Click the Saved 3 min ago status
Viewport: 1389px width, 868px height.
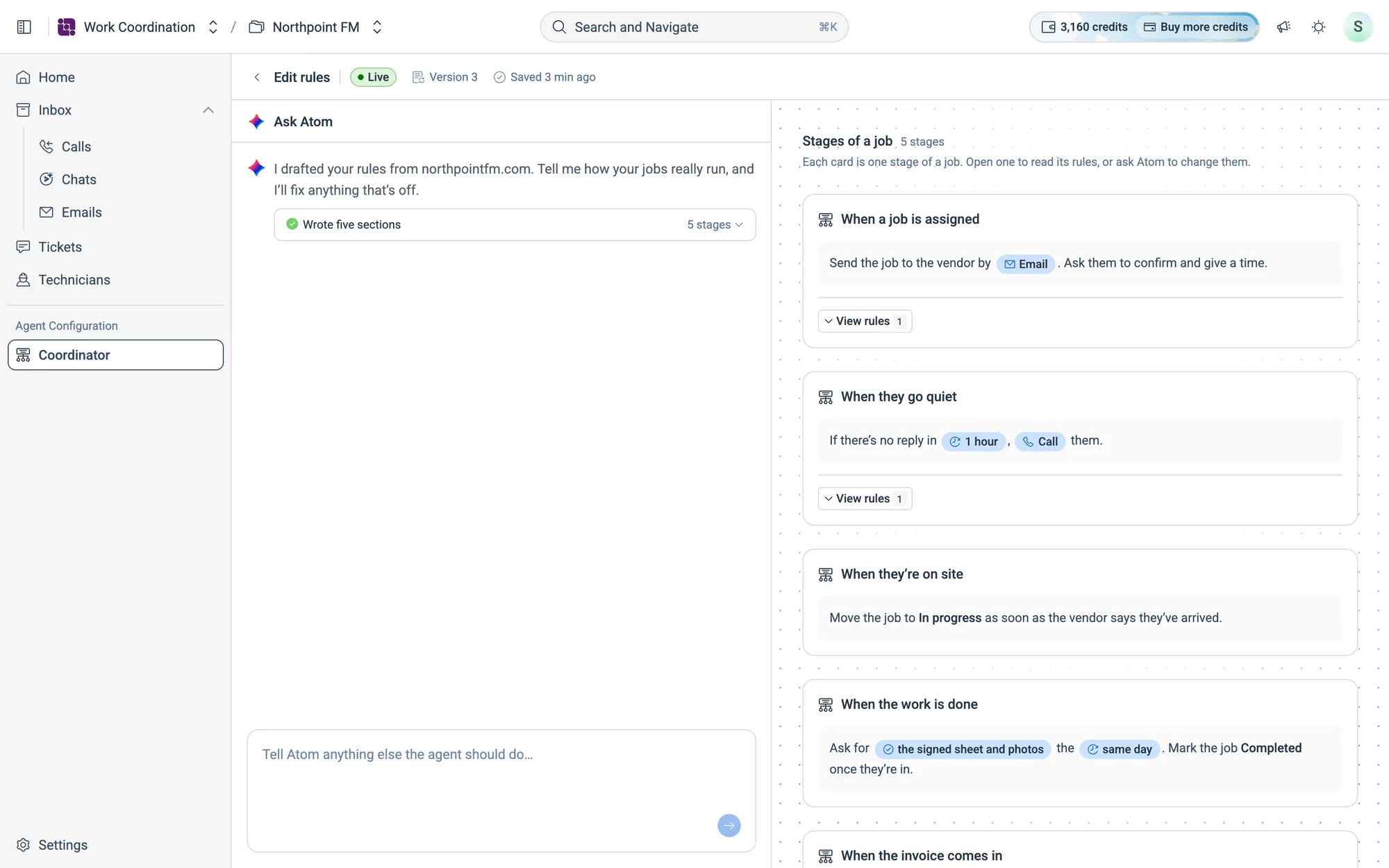[544, 77]
